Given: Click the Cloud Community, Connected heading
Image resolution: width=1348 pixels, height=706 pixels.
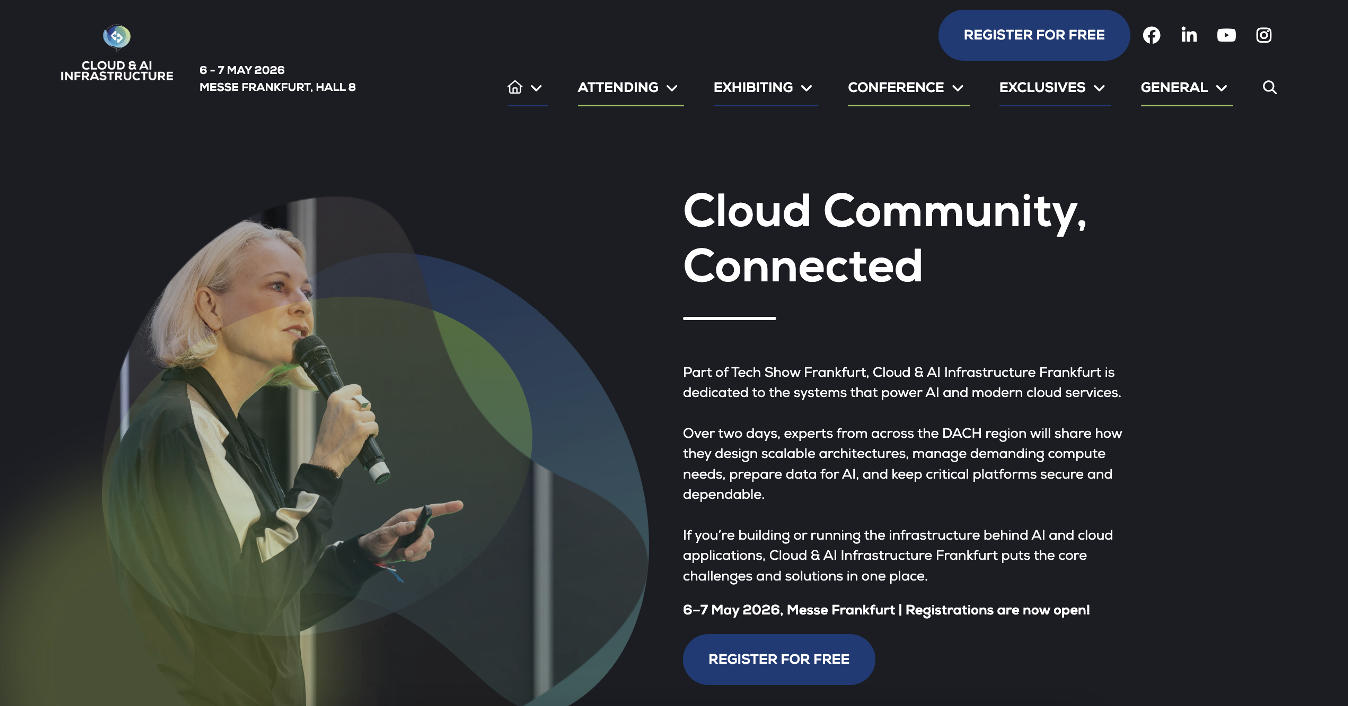Looking at the screenshot, I should coord(885,238).
